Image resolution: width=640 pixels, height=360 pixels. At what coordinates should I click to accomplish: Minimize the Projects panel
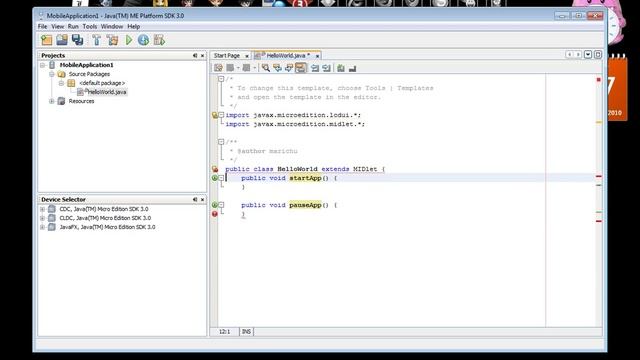point(195,56)
